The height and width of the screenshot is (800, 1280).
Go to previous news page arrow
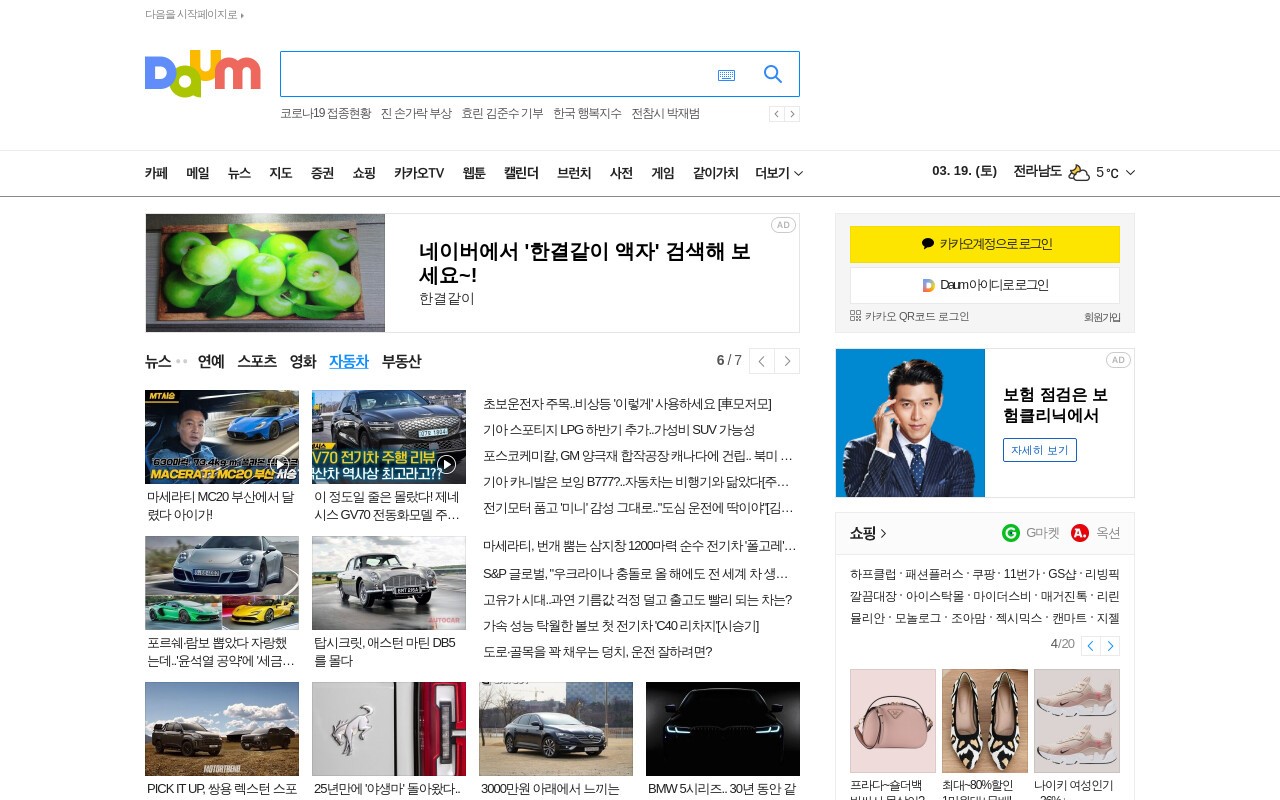click(762, 361)
